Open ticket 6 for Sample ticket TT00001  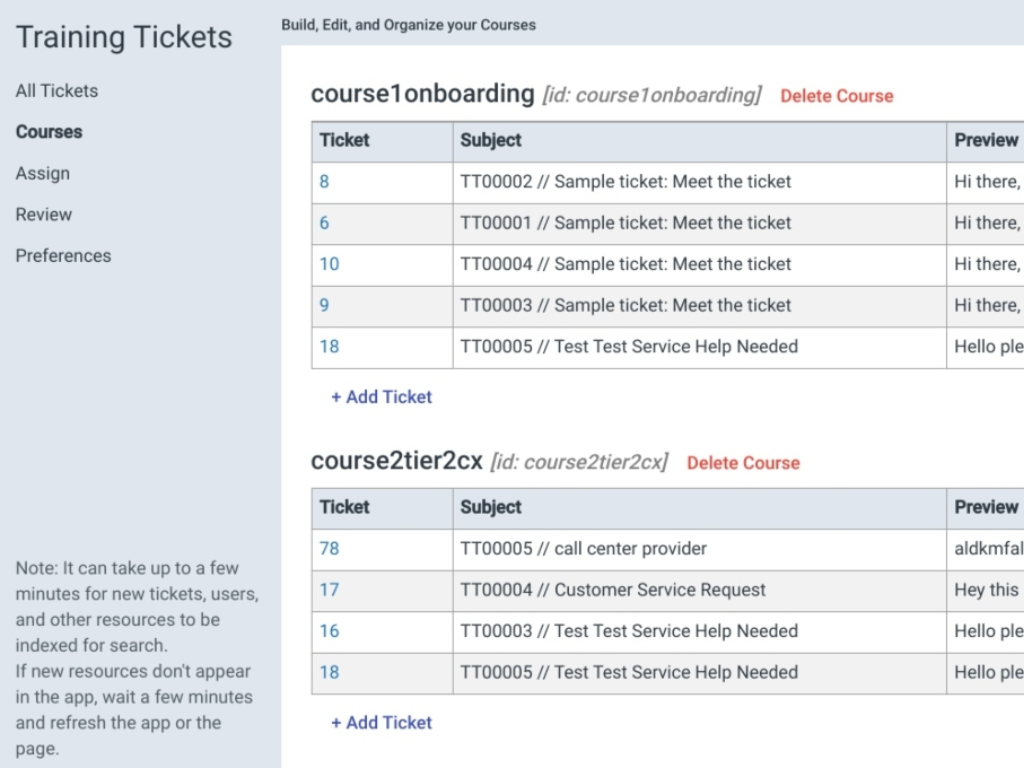[322, 223]
